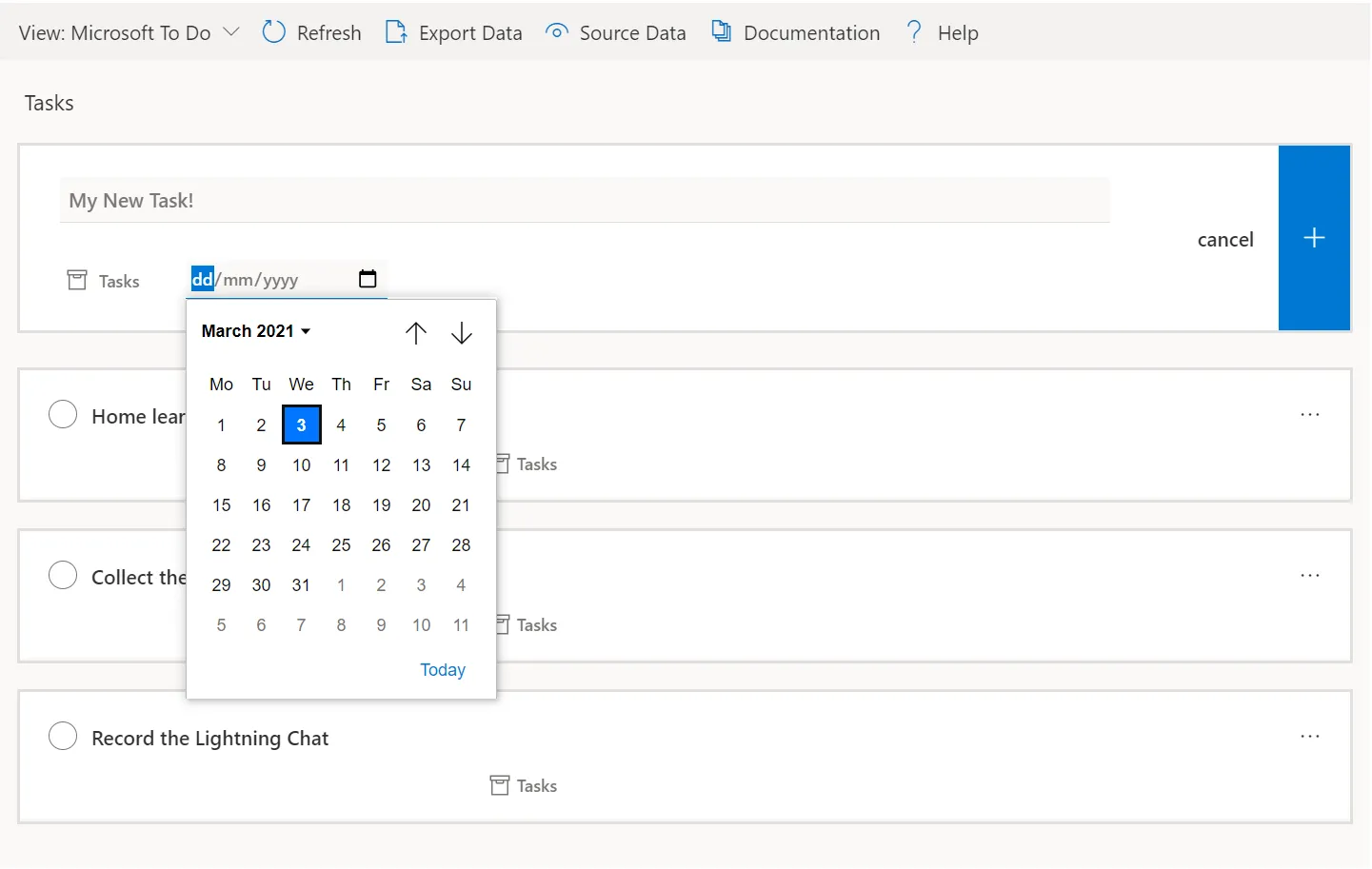Screen dimensions: 1372x869
Task: Check the circle next to Home lear task
Action: (x=63, y=414)
